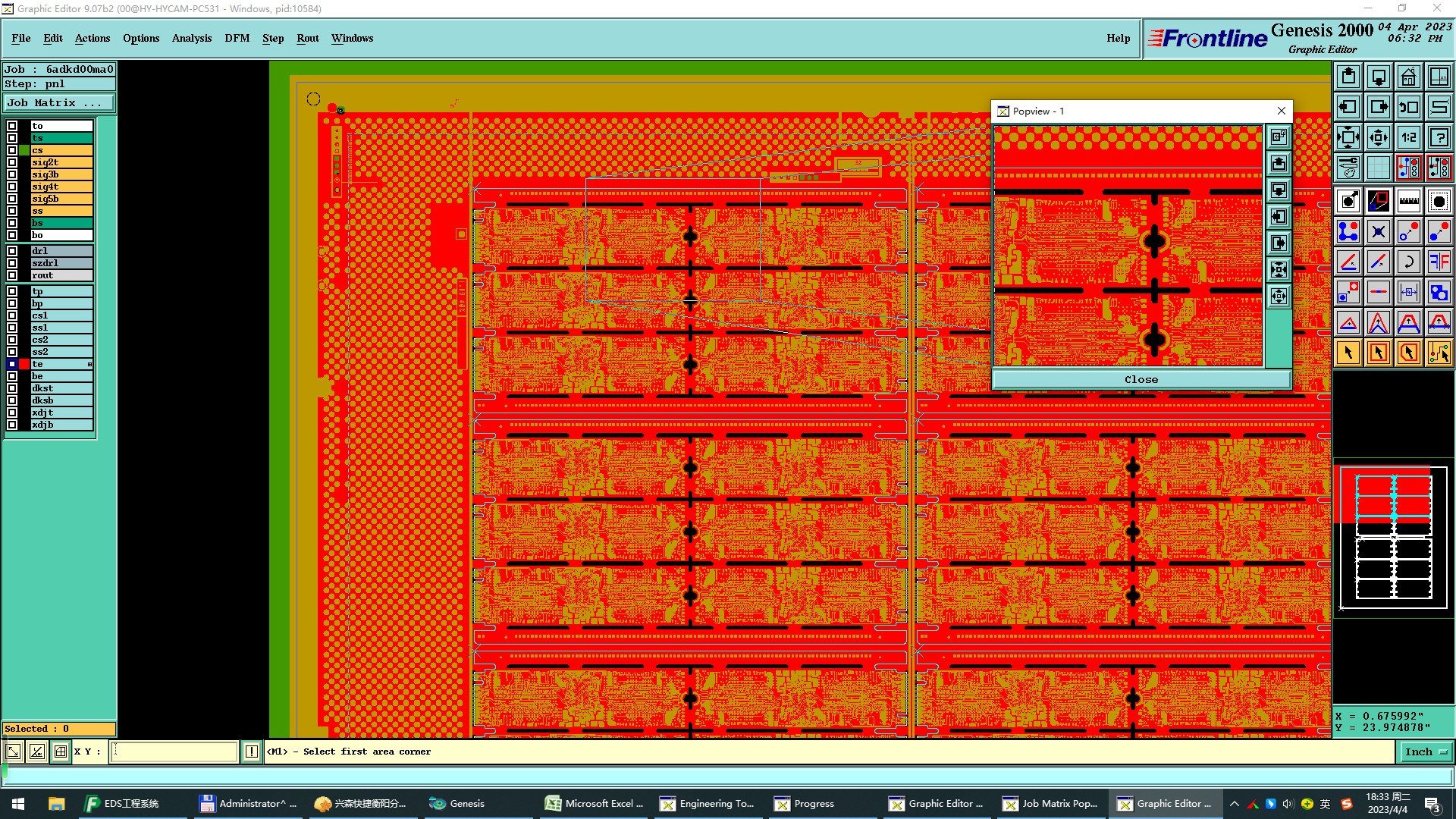Open the Inch units dropdown
Image resolution: width=1456 pixels, height=819 pixels.
pyautogui.click(x=1424, y=752)
